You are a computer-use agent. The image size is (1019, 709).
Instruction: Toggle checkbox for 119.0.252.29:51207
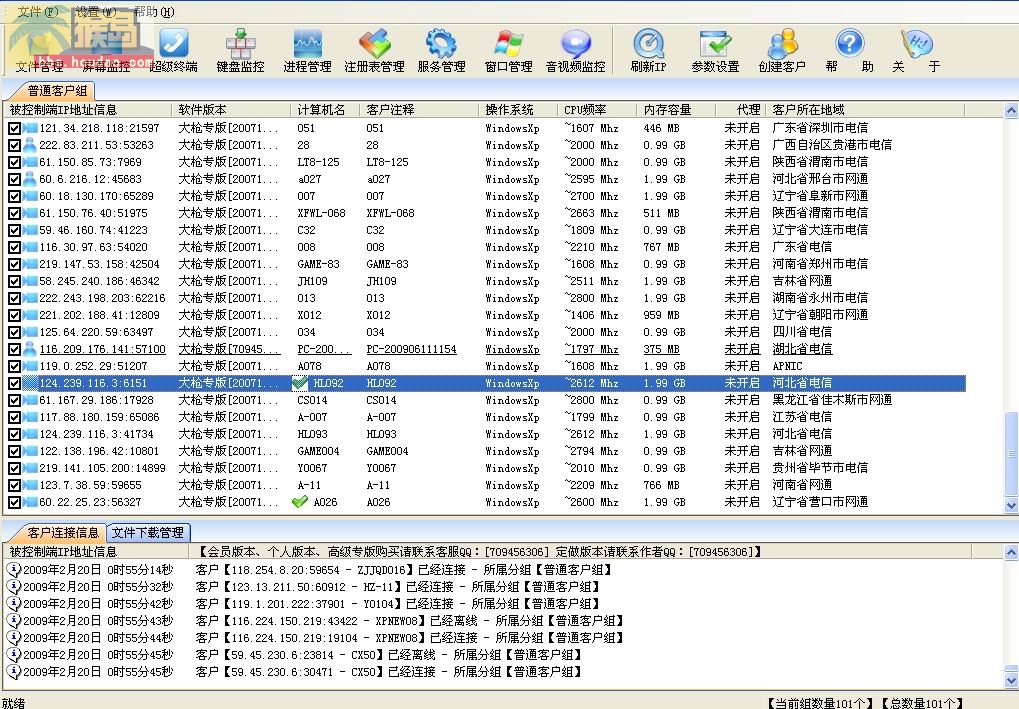[x=14, y=367]
